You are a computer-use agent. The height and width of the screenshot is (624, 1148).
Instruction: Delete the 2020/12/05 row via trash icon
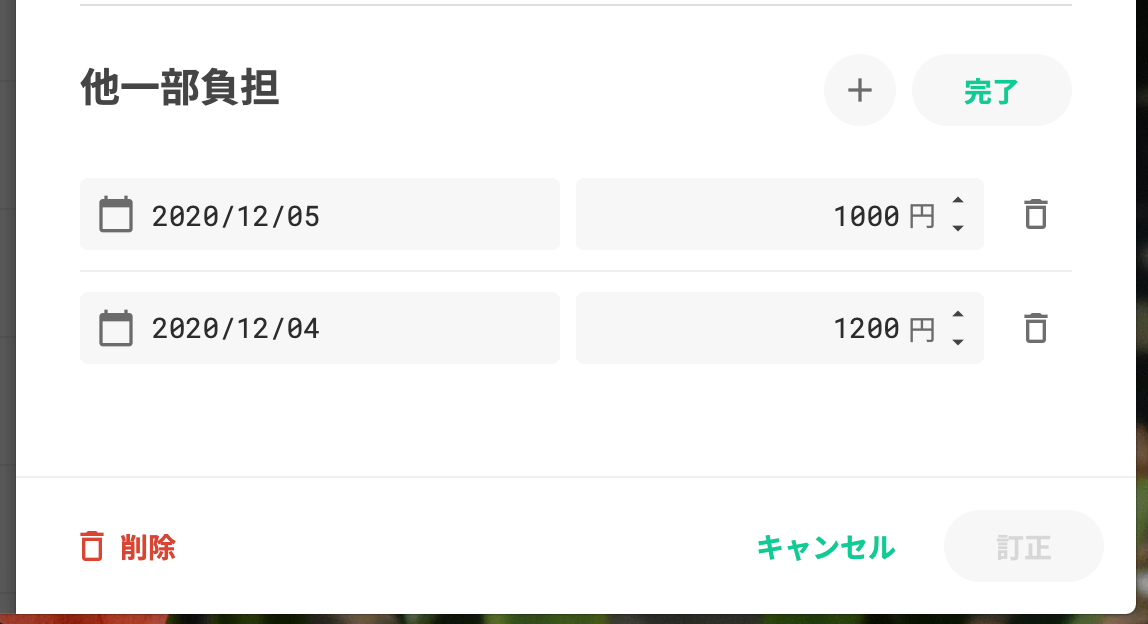(1036, 215)
